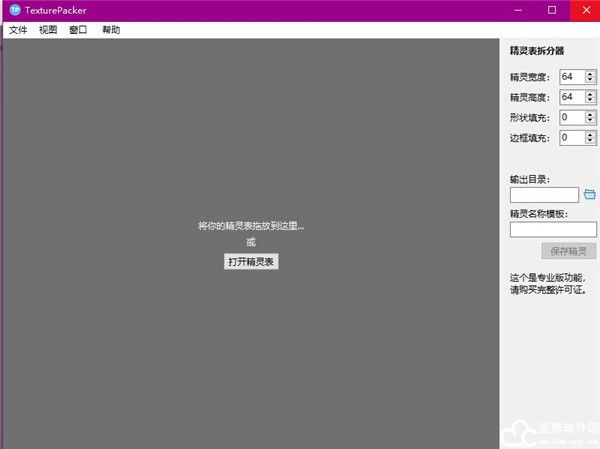The width and height of the screenshot is (600, 449).
Task: Click the 这个是专业版功能 notice text
Action: click(548, 284)
